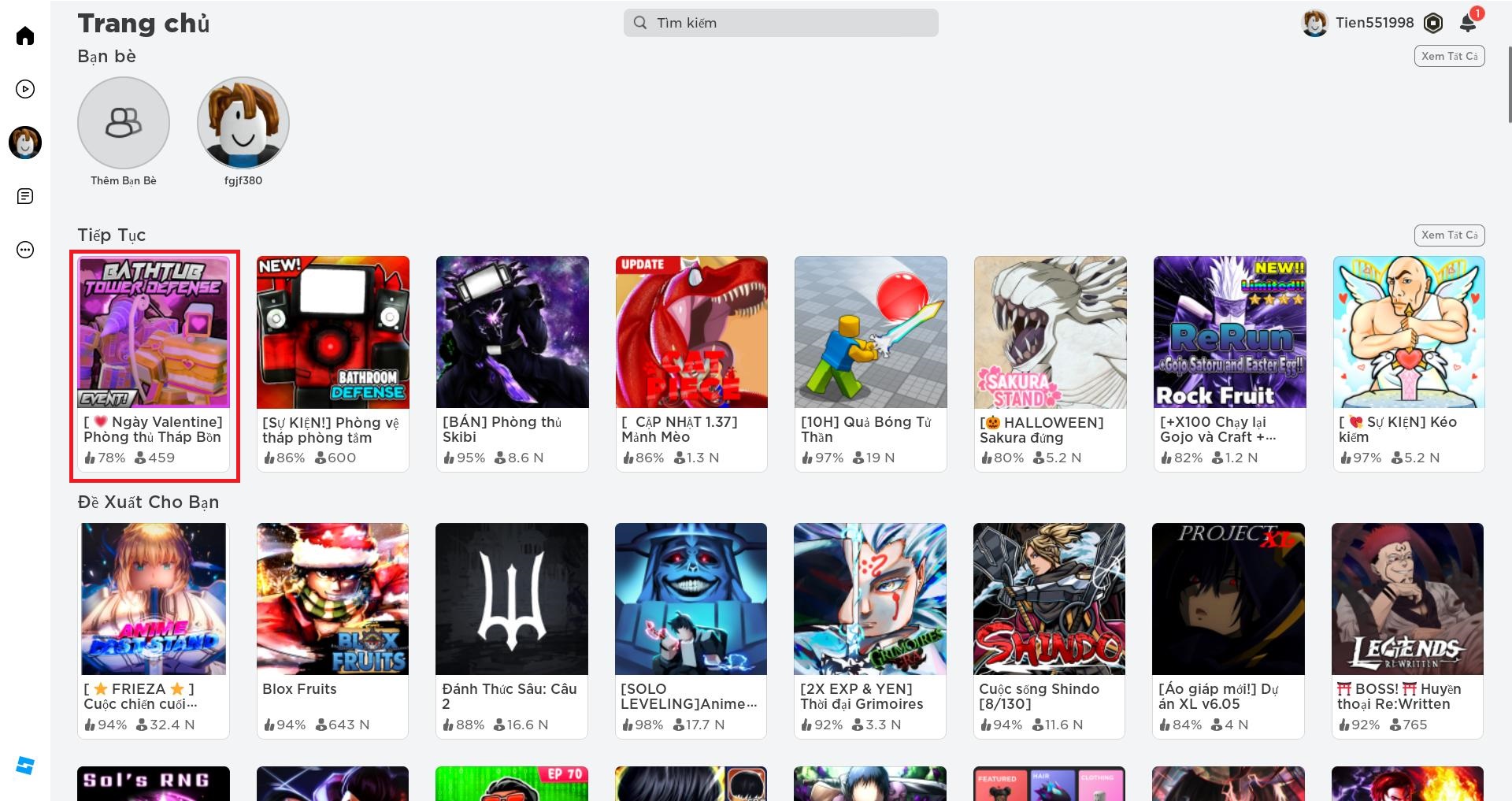
Task: Click the Thêm Bạn Bè label
Action: (x=124, y=180)
